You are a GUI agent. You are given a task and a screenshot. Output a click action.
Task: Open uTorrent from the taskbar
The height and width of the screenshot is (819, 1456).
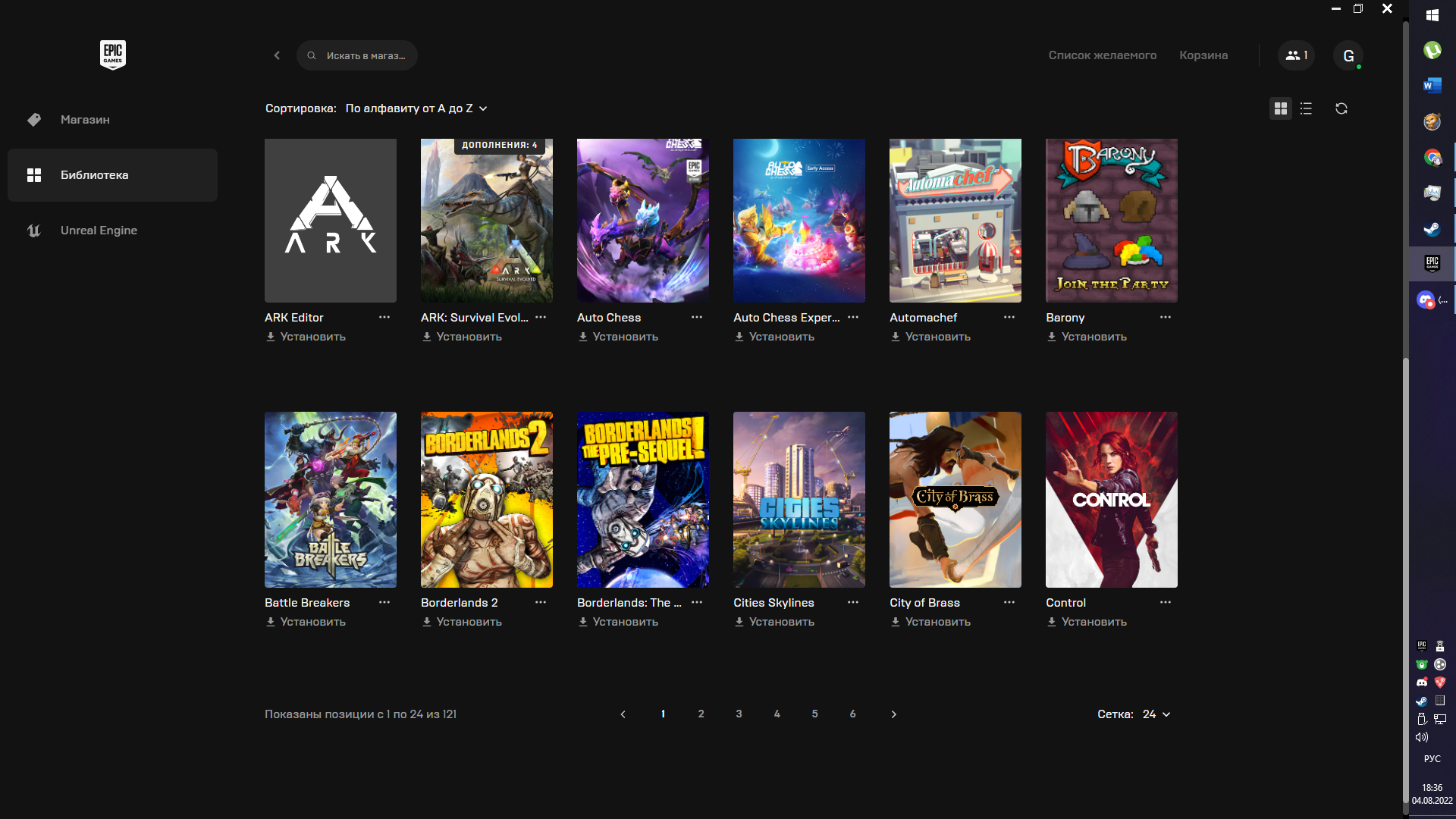[x=1432, y=50]
